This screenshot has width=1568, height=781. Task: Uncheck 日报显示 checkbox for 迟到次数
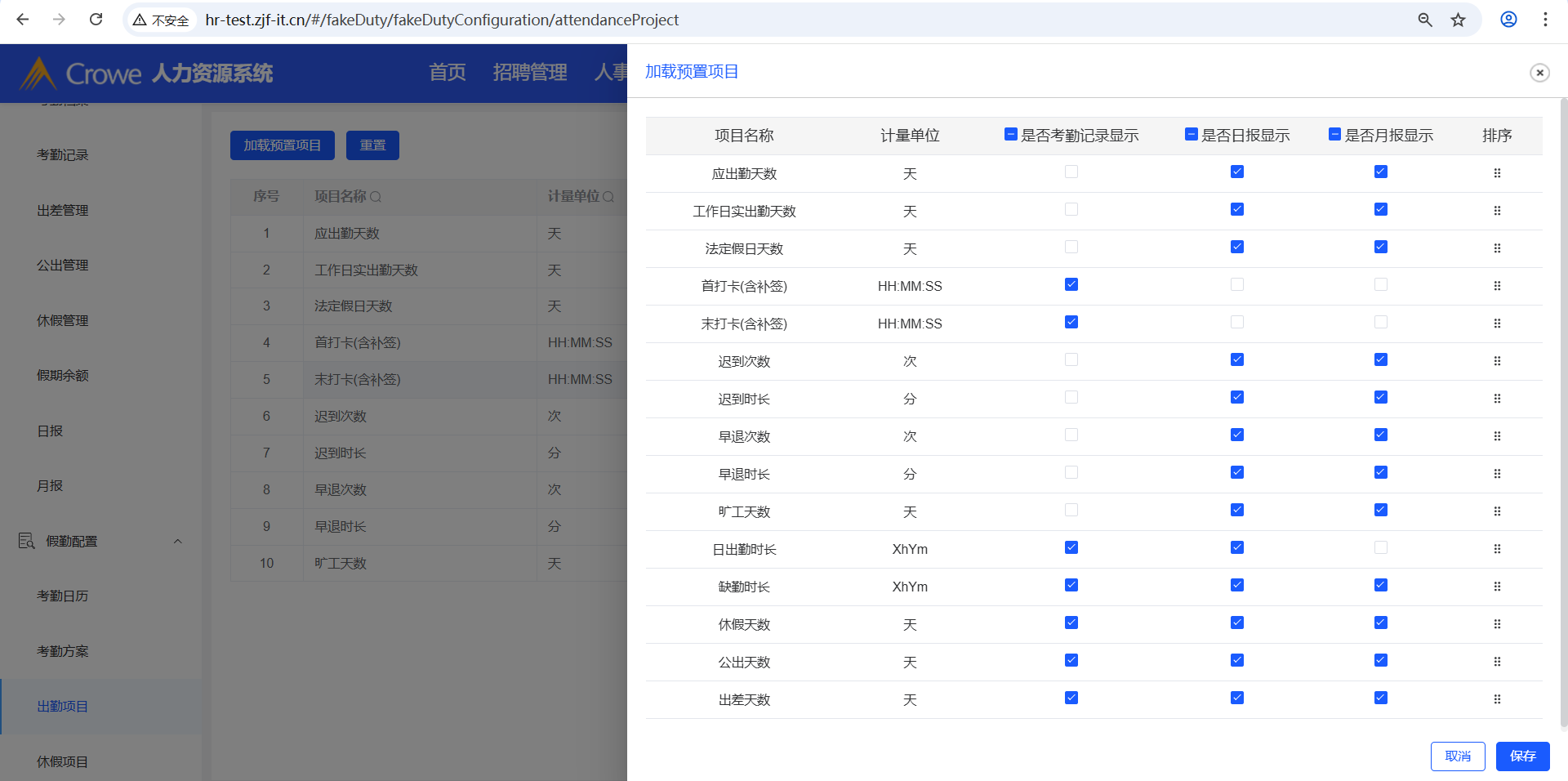click(x=1236, y=360)
